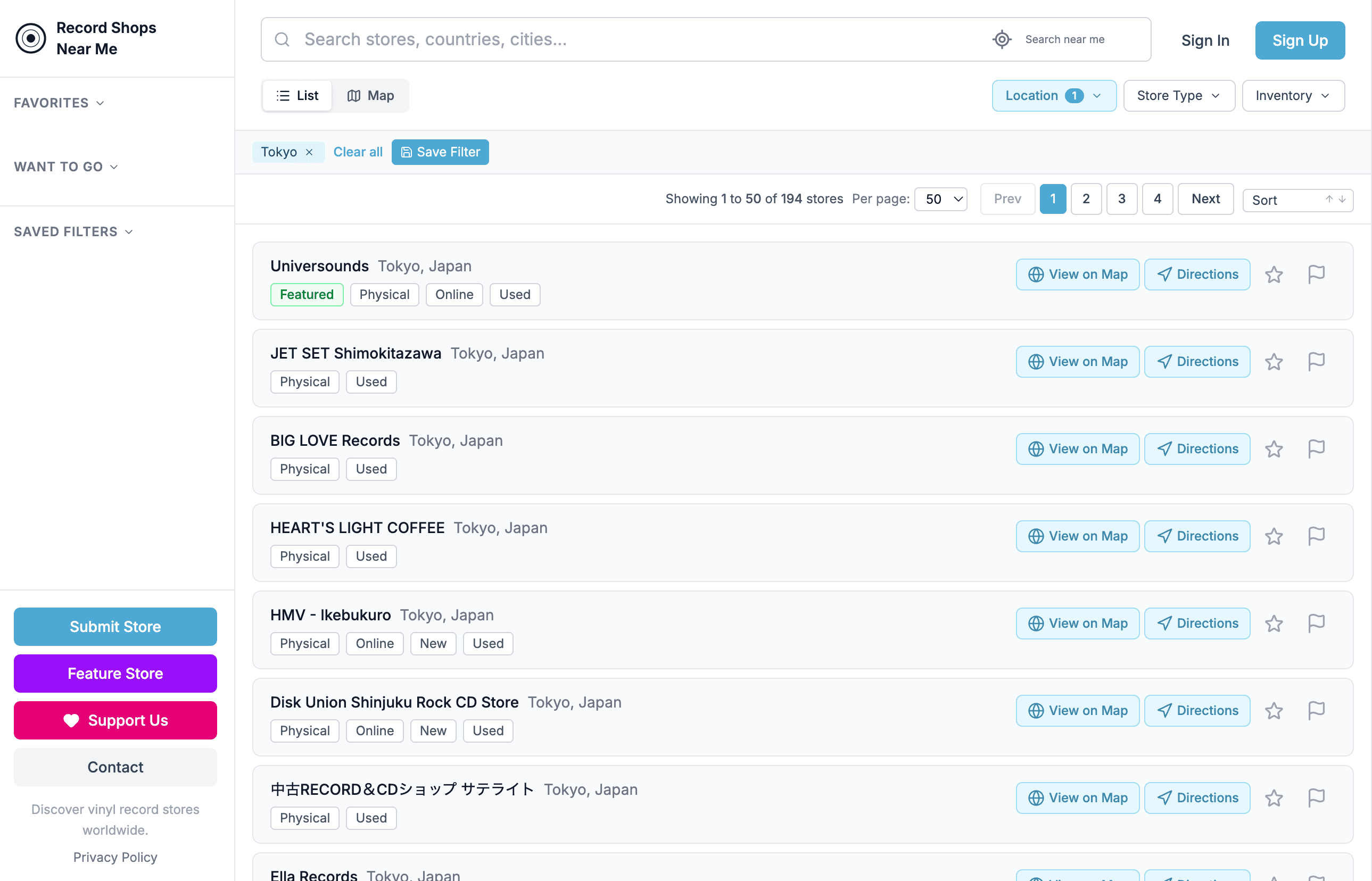Image resolution: width=1372 pixels, height=881 pixels.
Task: Go to results page 3
Action: tap(1121, 199)
